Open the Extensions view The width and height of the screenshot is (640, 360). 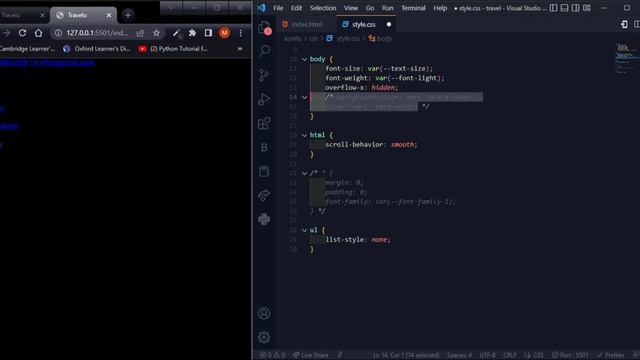264,123
